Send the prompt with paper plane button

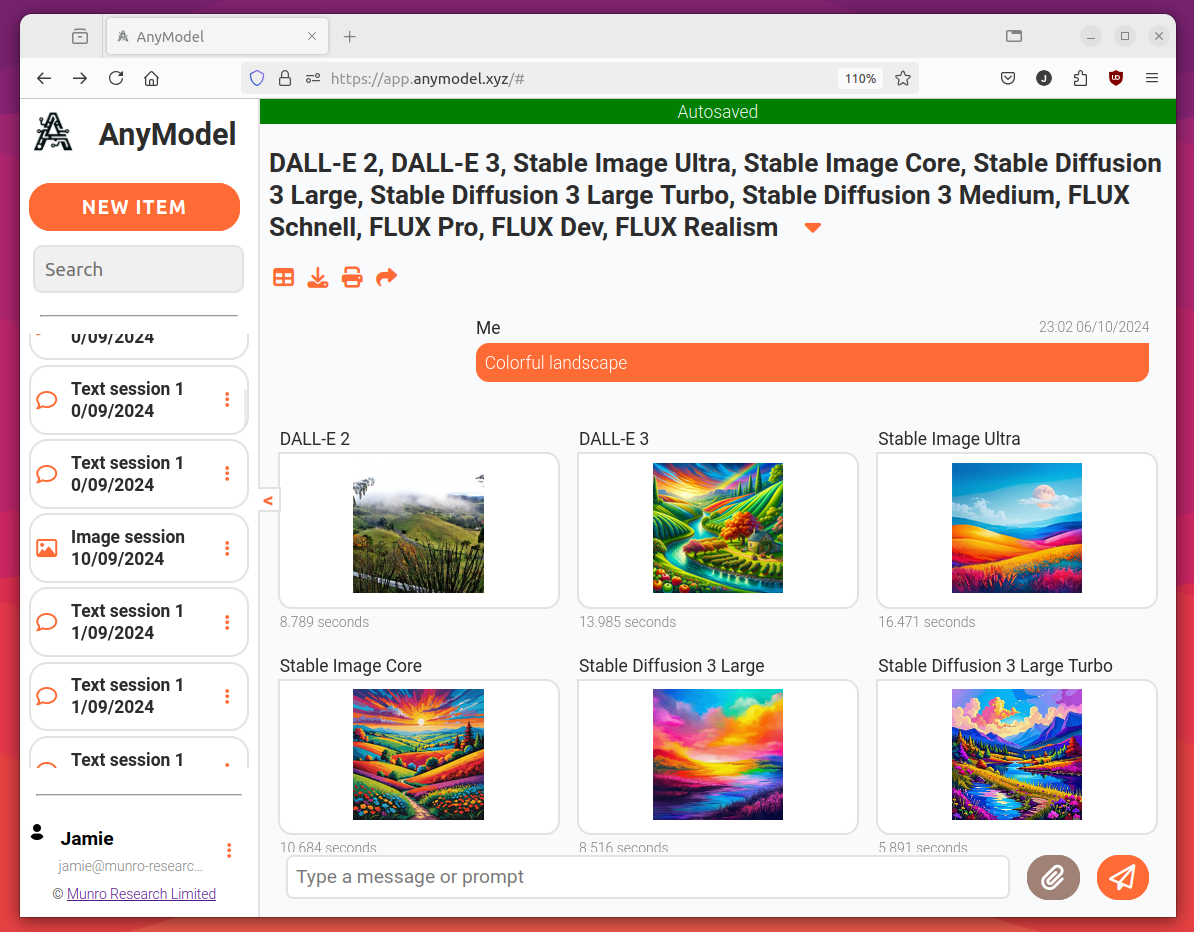1122,877
